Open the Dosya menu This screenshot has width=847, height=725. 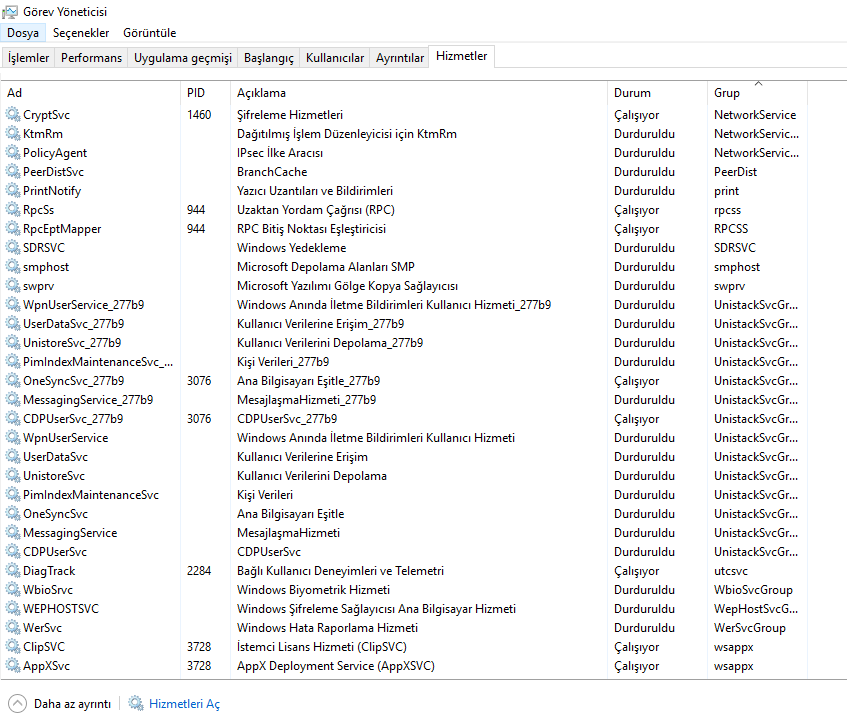[x=23, y=33]
